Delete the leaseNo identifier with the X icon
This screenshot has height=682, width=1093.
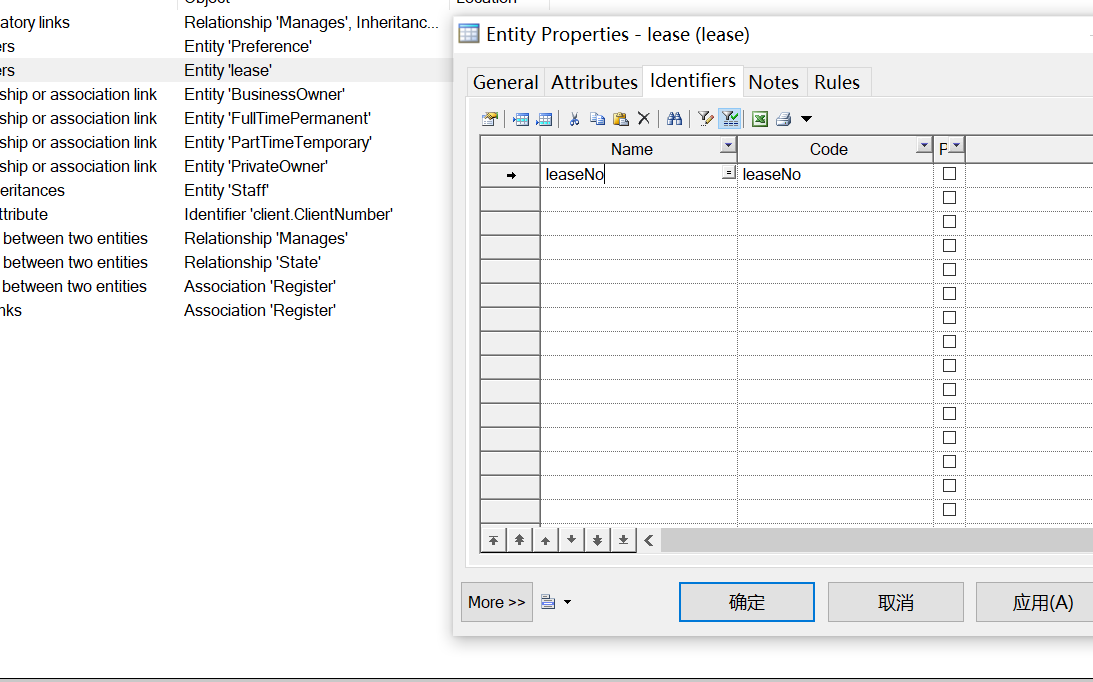(644, 118)
